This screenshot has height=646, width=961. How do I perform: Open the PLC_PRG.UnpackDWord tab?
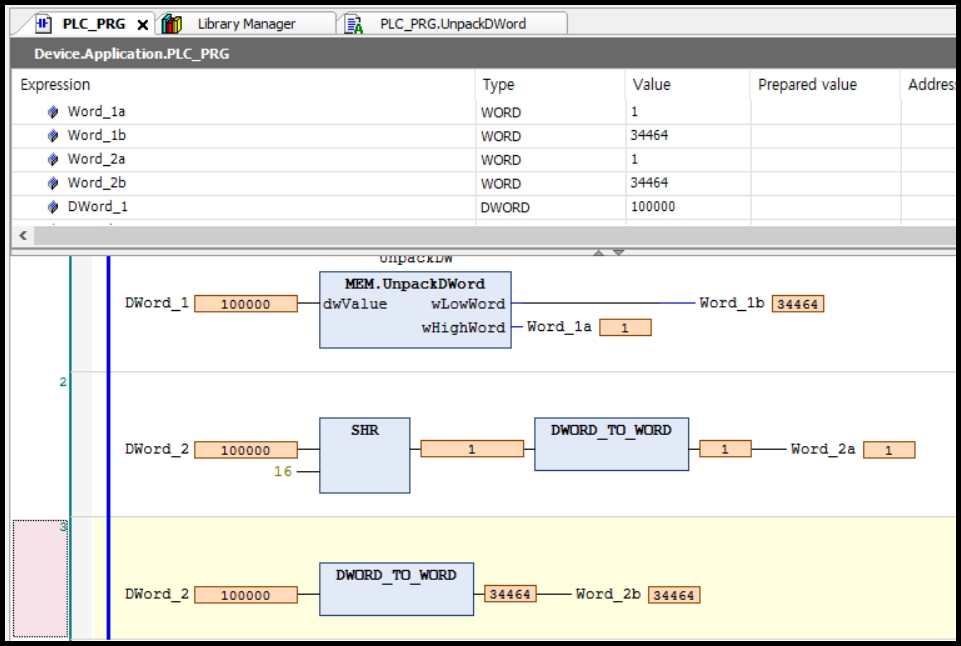[452, 24]
